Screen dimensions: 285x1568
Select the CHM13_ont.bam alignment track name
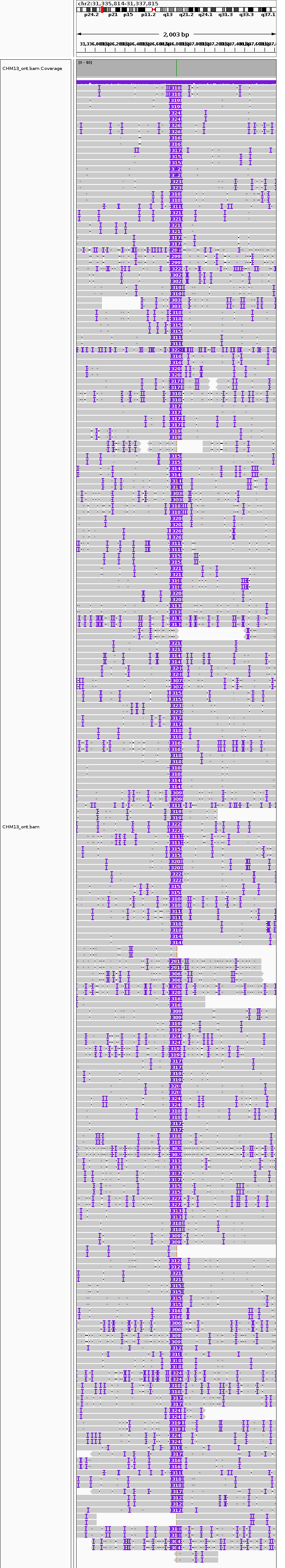(21, 827)
